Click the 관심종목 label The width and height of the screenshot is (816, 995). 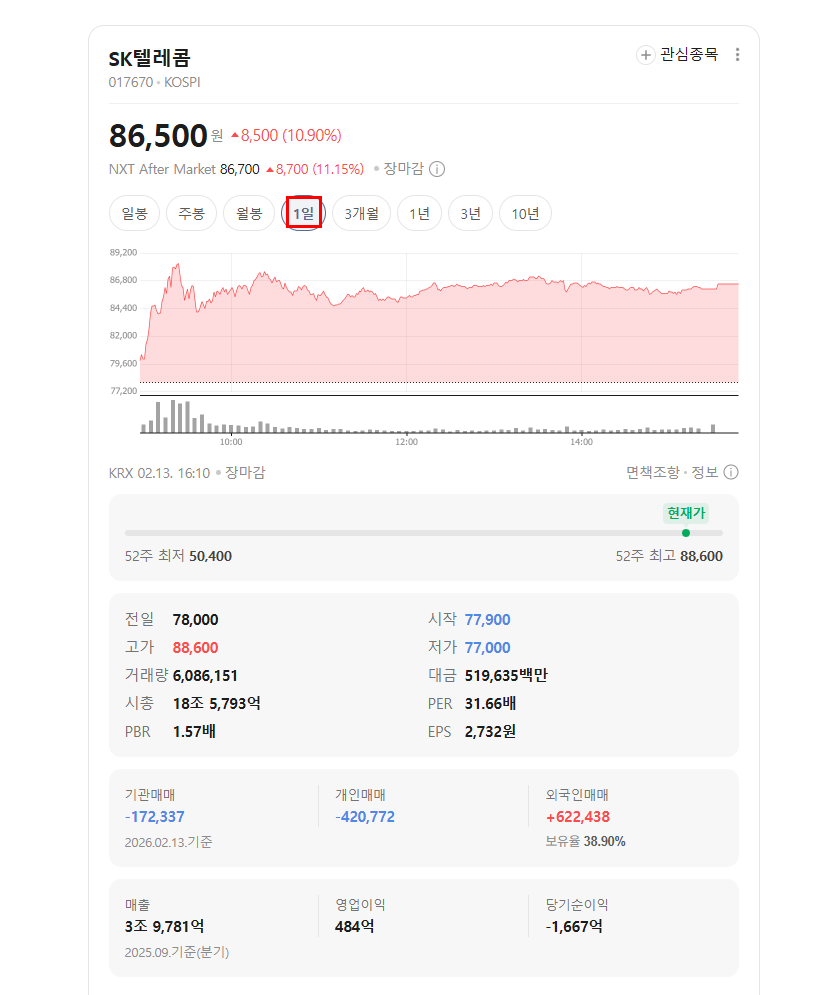pyautogui.click(x=689, y=55)
